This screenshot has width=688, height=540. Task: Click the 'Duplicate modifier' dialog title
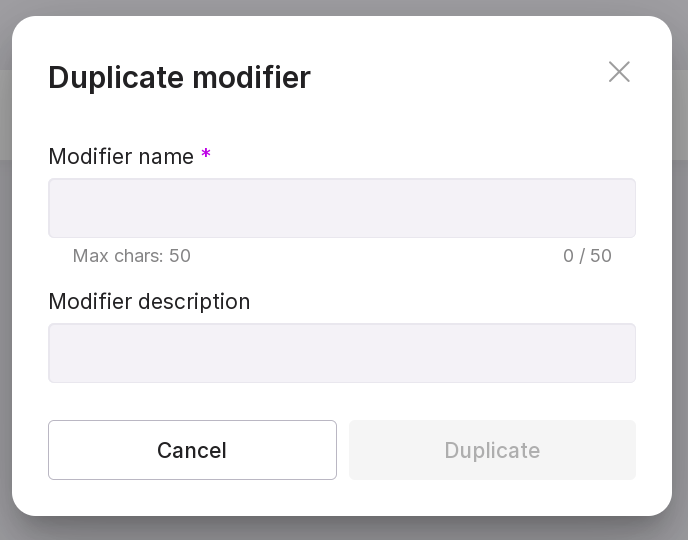pyautogui.click(x=179, y=77)
